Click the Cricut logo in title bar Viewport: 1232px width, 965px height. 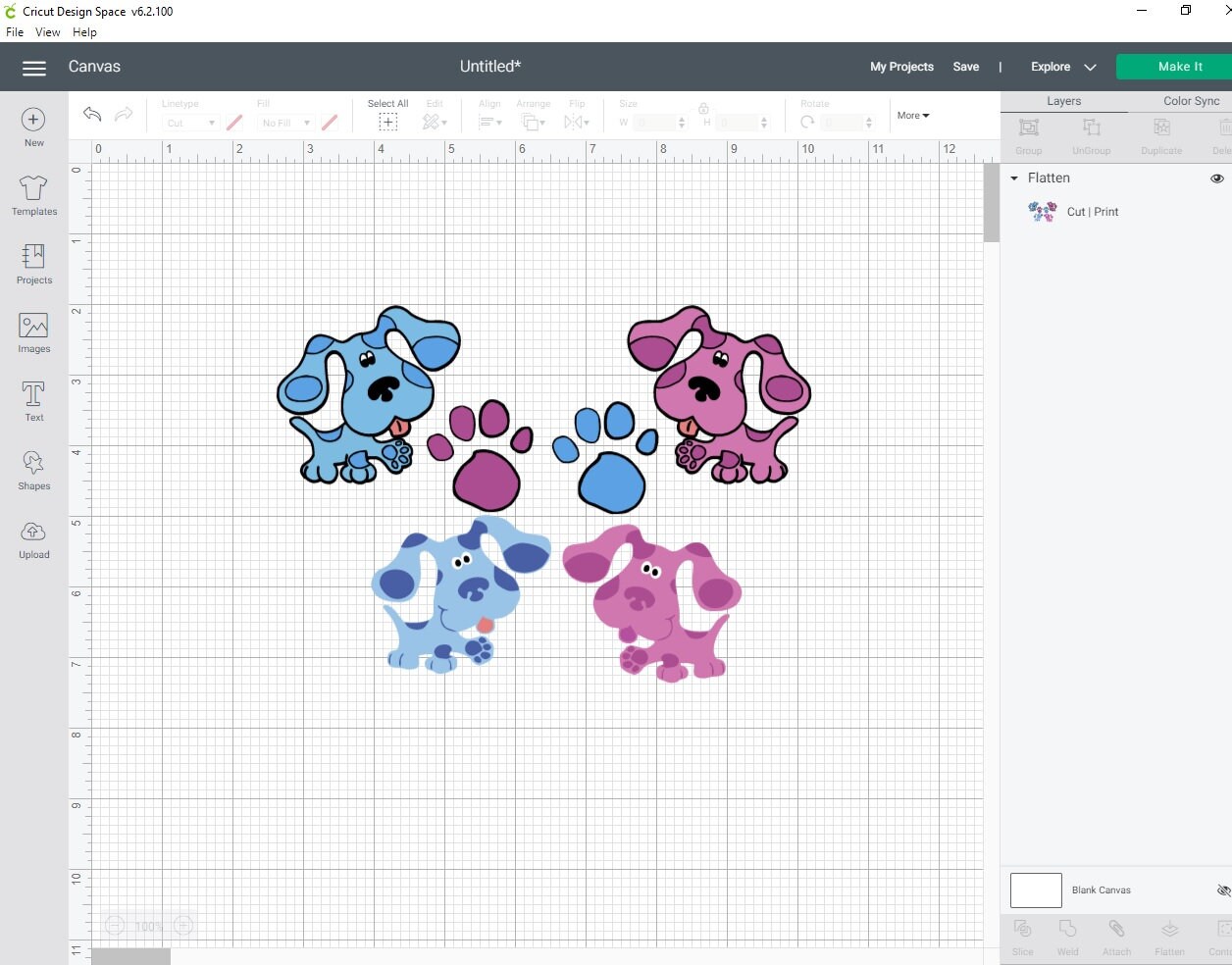click(x=11, y=12)
